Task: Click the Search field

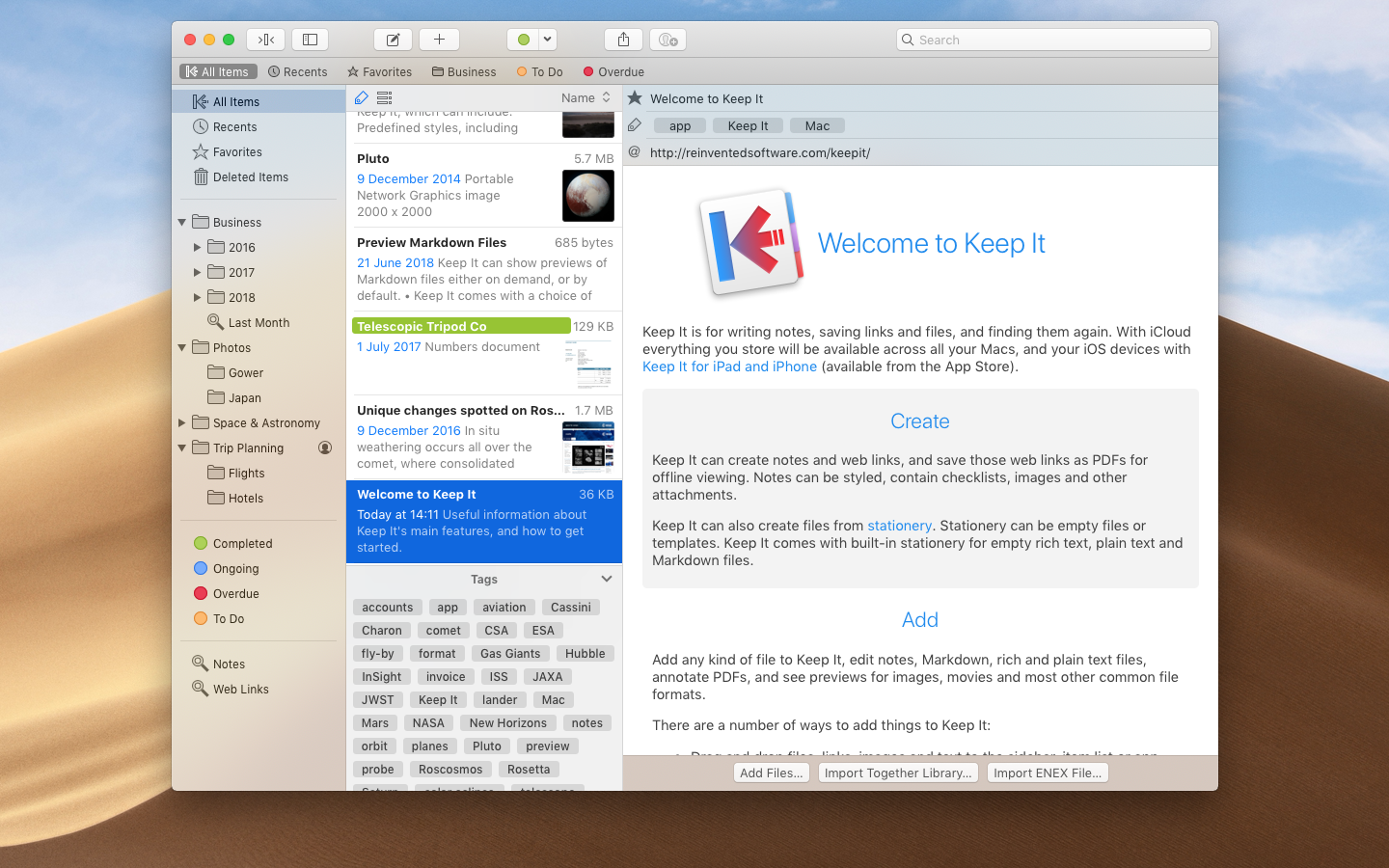Action: pyautogui.click(x=1053, y=40)
